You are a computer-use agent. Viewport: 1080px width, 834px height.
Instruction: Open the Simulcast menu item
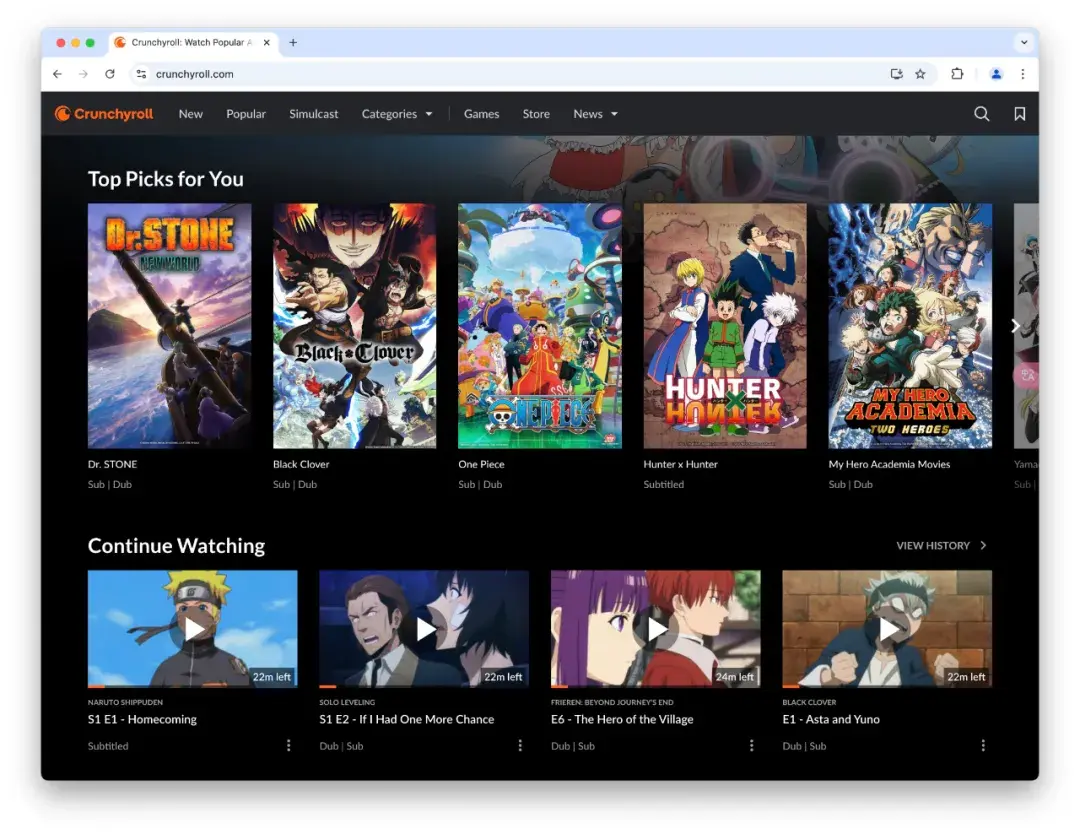coord(313,114)
